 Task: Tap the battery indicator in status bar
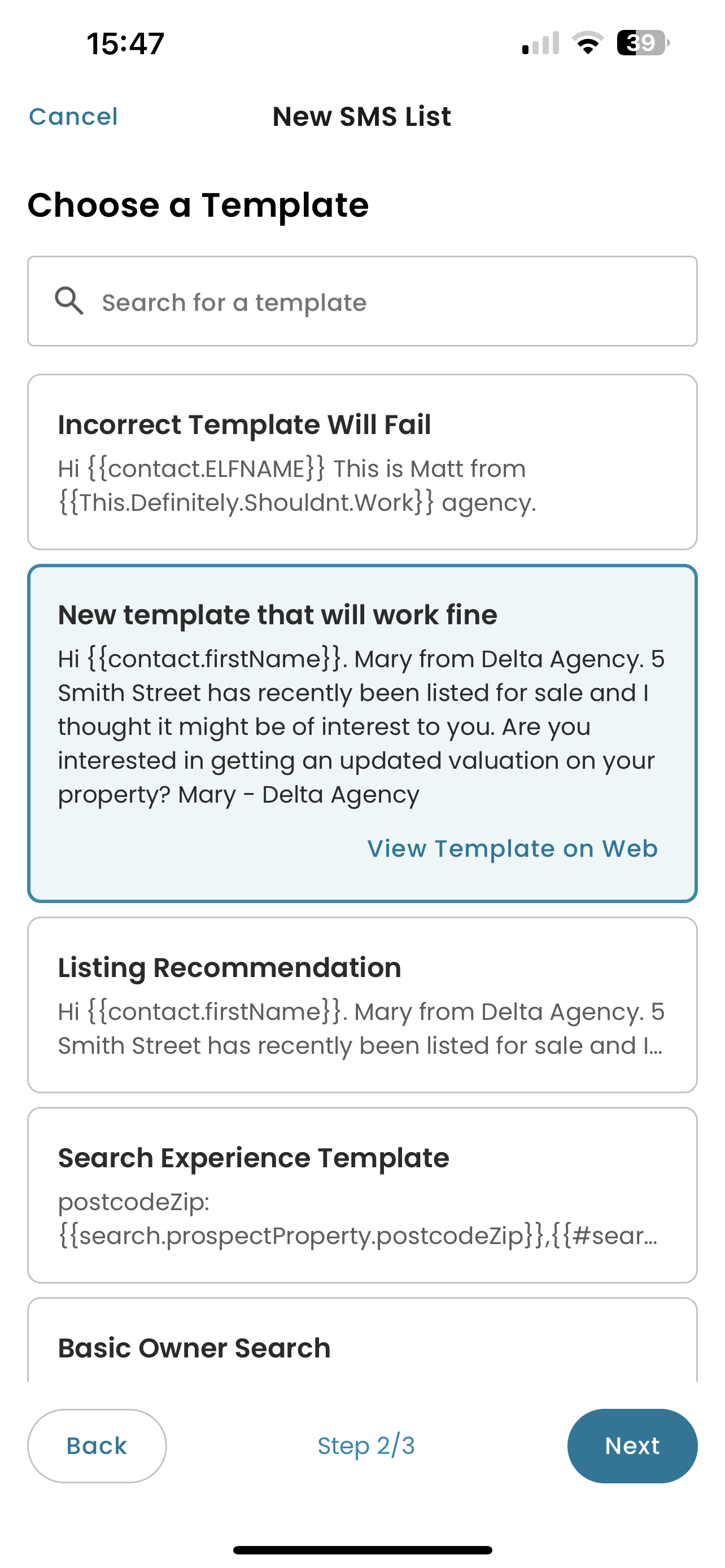[643, 42]
